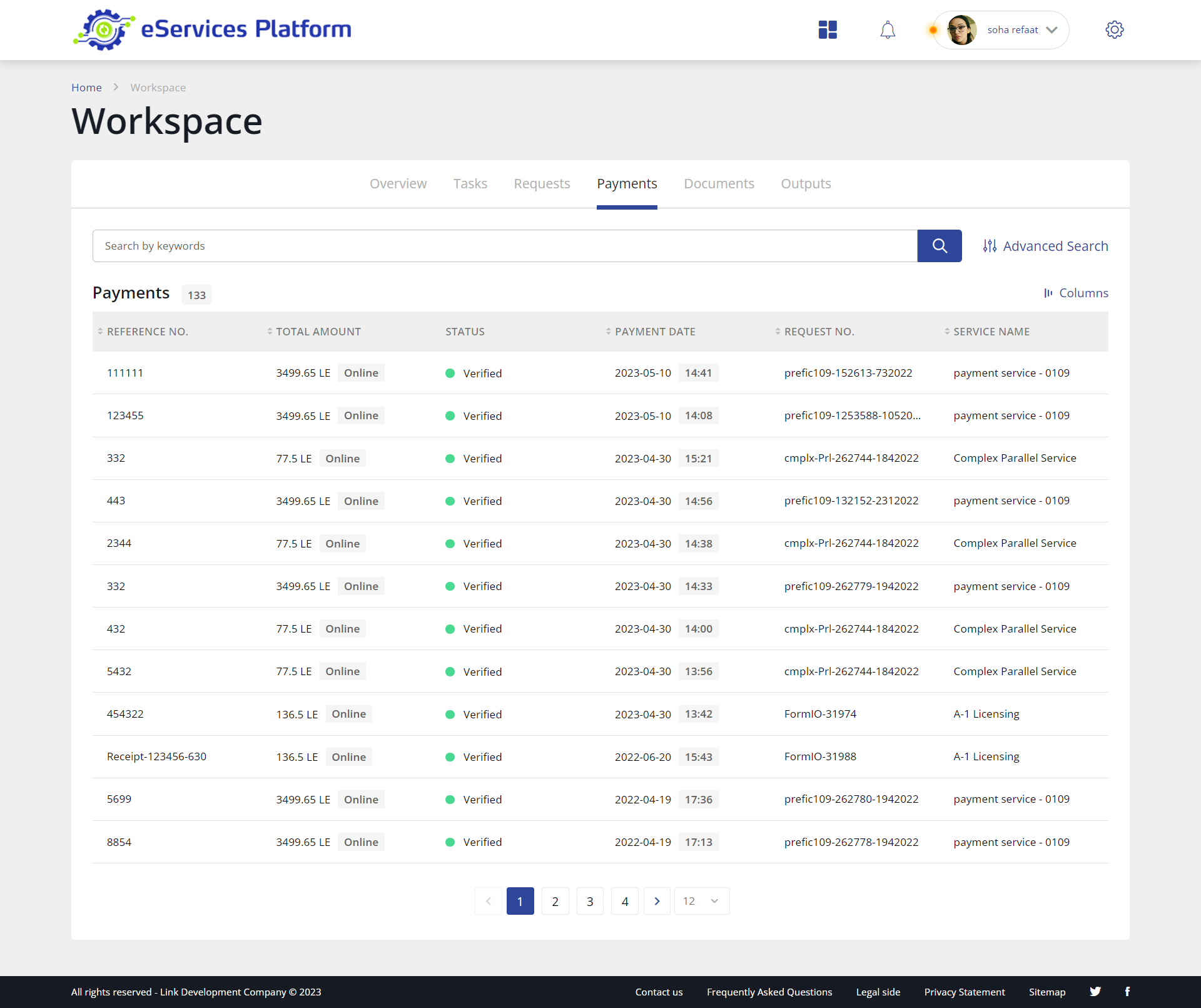Toggle sort on Service Name column
Image resolution: width=1201 pixels, height=1008 pixels.
(946, 332)
